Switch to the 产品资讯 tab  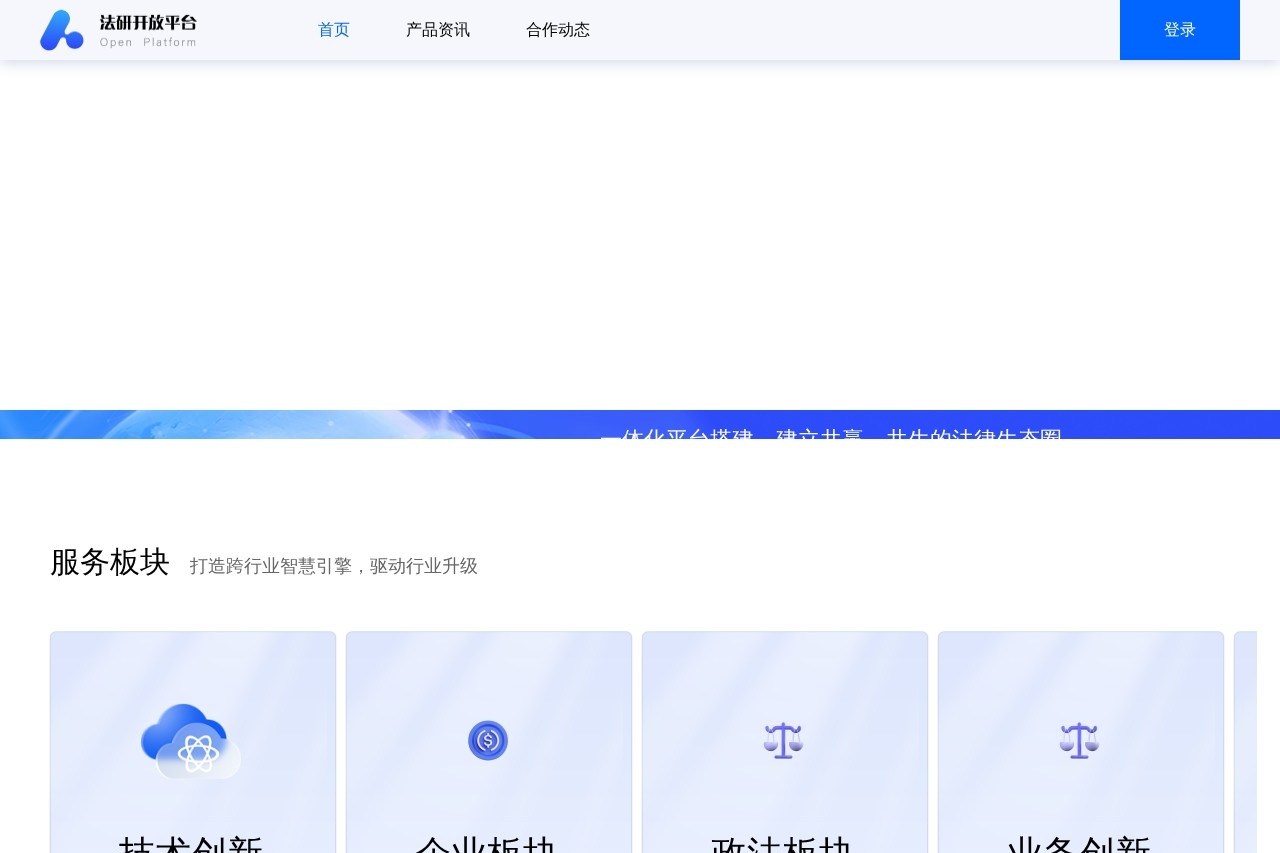438,30
